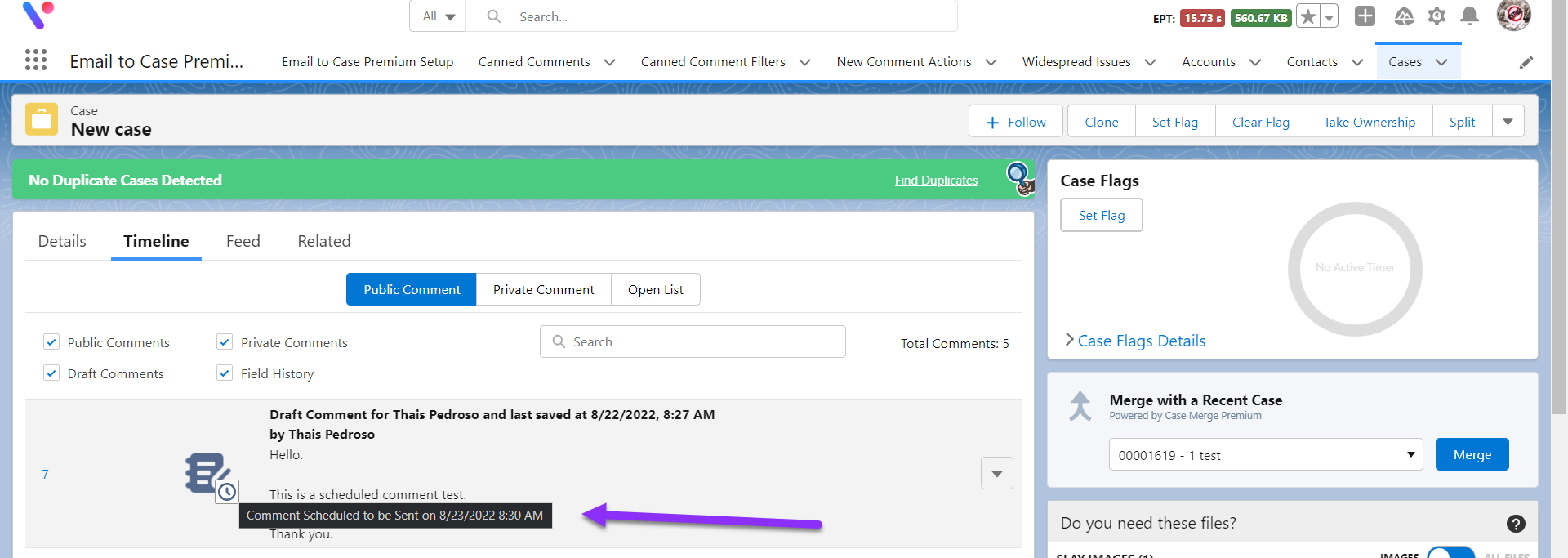Click the comment timeline Search field

tap(693, 341)
